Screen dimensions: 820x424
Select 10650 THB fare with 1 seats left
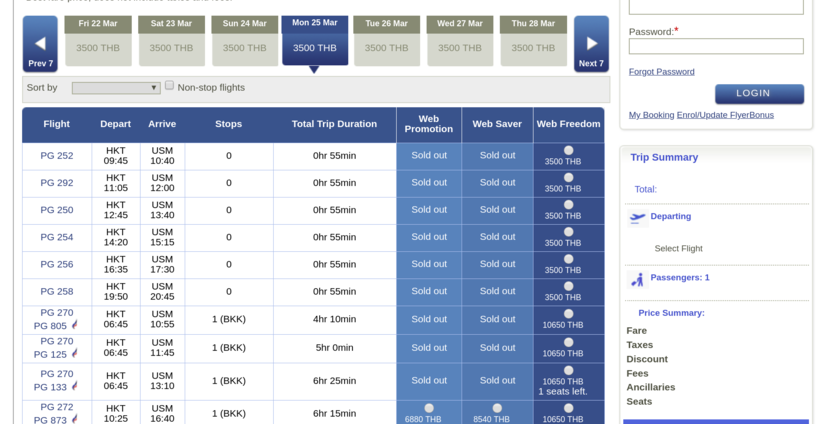pos(568,371)
